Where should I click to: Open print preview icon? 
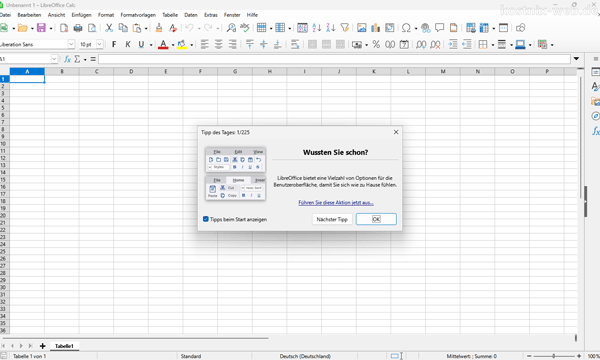92,28
